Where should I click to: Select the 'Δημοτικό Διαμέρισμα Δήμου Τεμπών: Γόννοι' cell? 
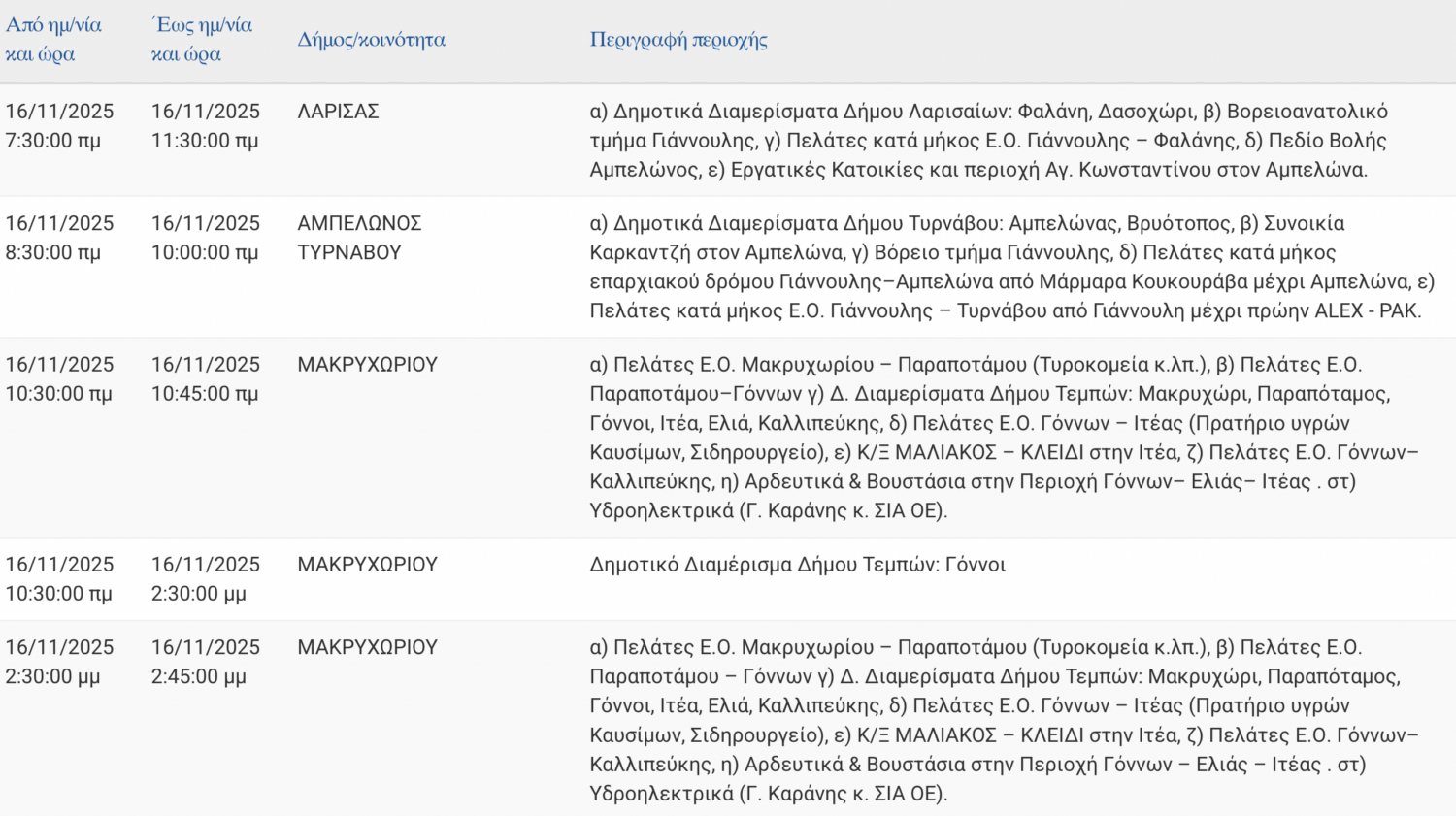797,565
